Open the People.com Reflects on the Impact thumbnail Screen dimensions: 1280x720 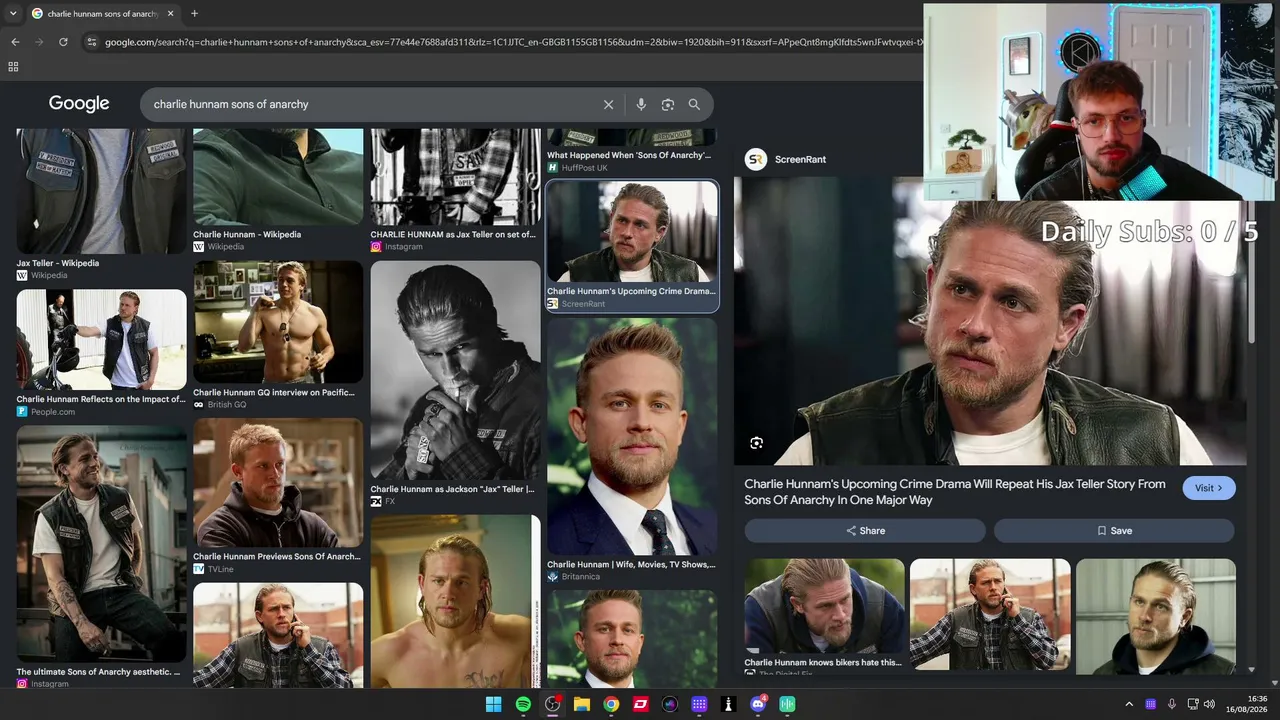pos(101,340)
